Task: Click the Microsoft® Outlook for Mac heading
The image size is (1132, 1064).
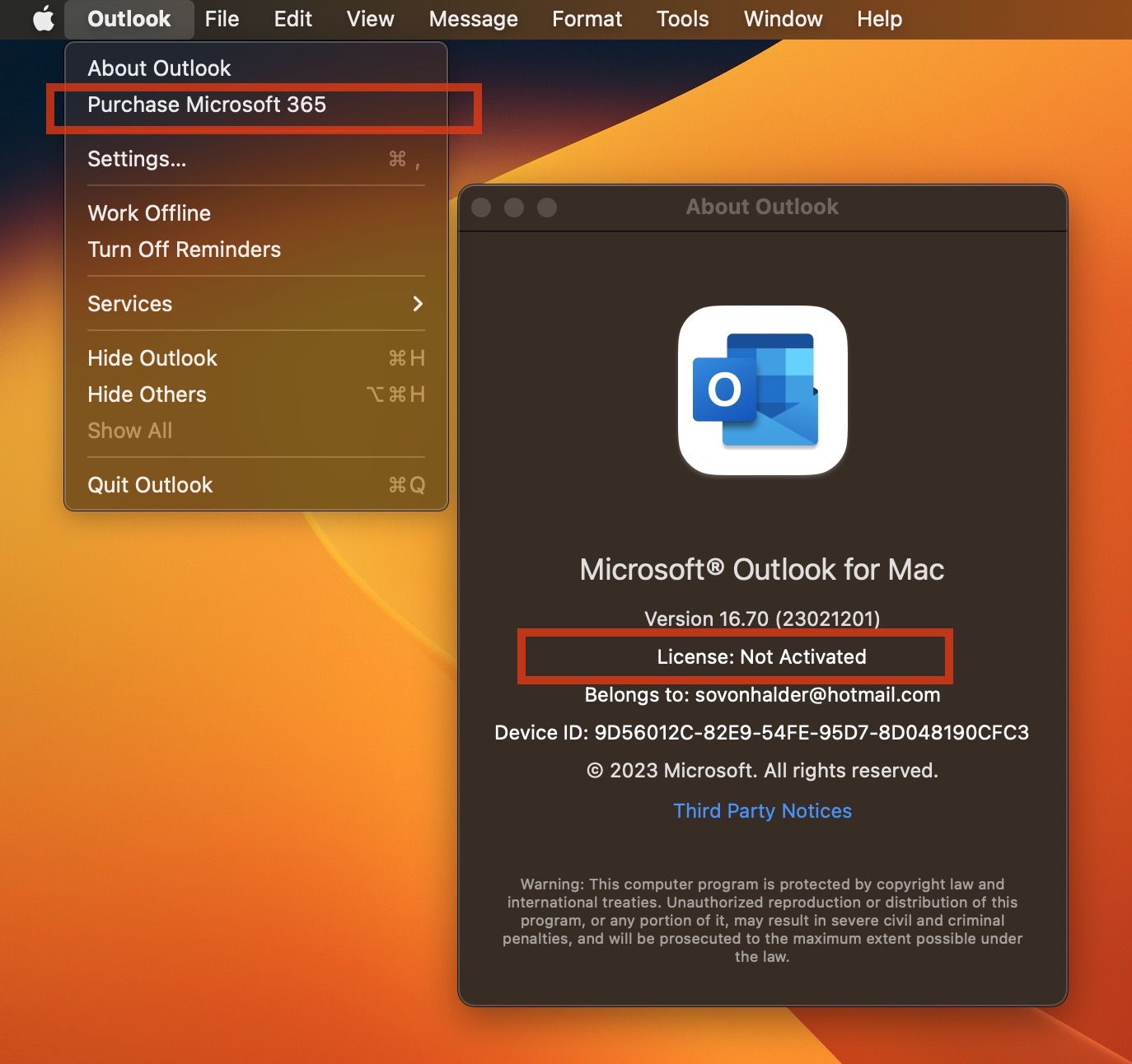Action: [762, 570]
